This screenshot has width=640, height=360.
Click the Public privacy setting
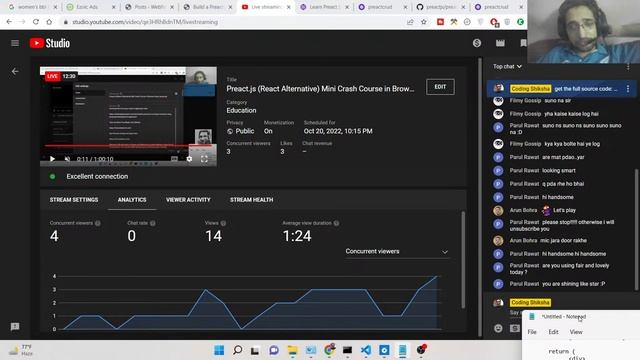241,131
